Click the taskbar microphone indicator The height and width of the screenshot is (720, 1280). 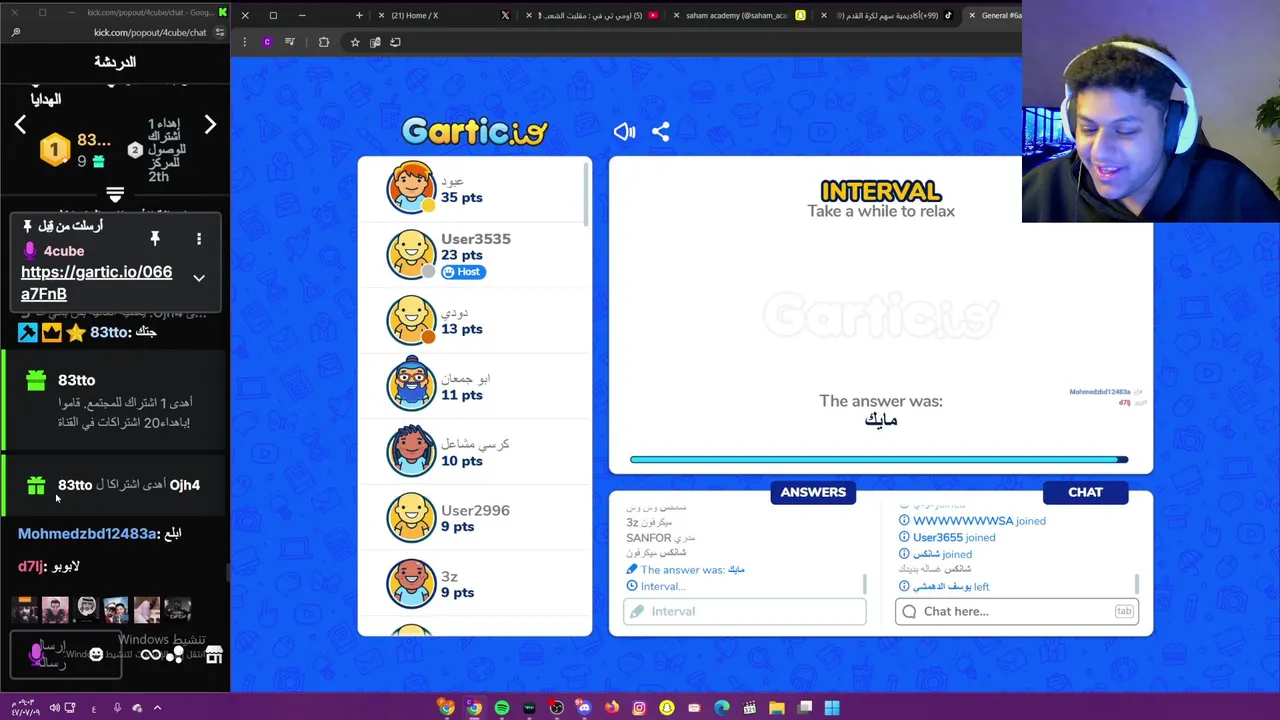[117, 708]
